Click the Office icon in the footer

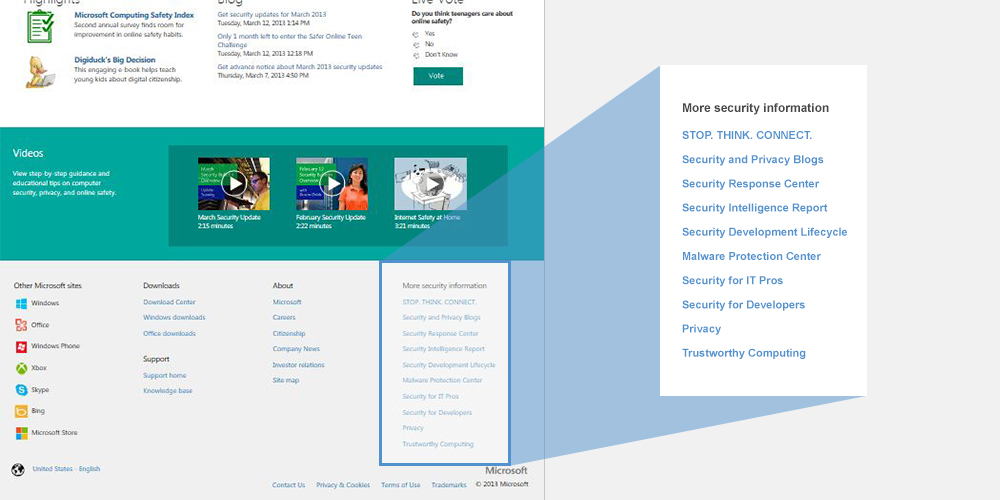tap(22, 325)
